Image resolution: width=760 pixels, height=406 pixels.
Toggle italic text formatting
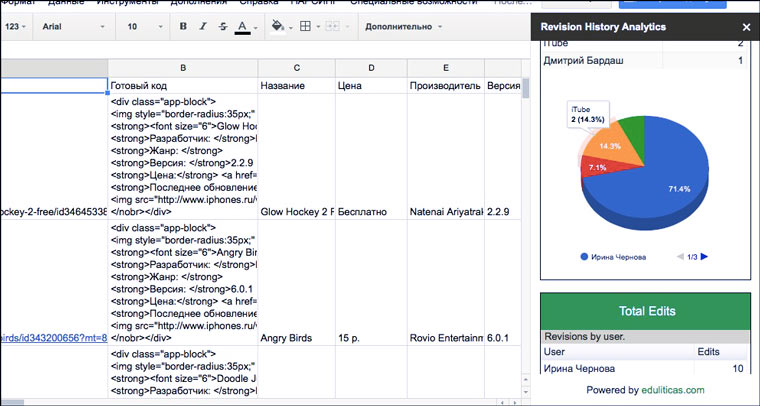[203, 26]
